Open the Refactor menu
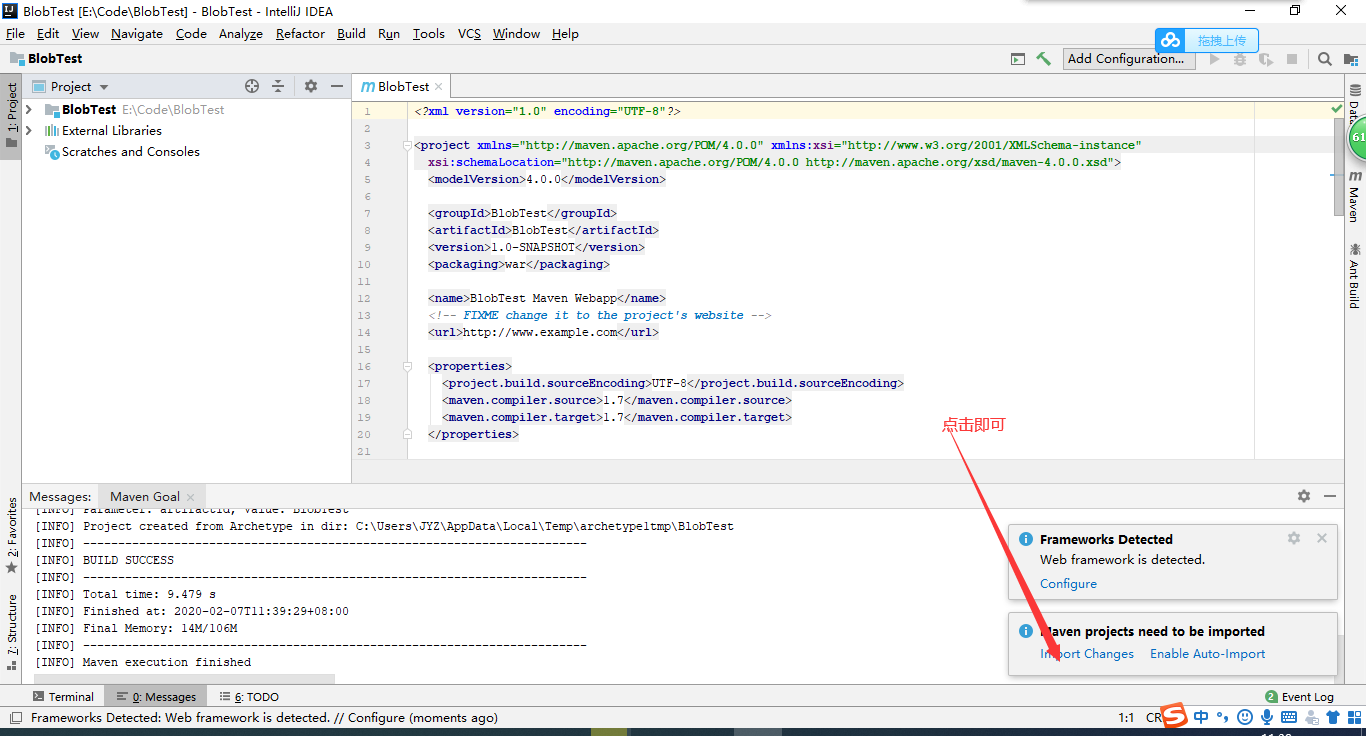 300,33
